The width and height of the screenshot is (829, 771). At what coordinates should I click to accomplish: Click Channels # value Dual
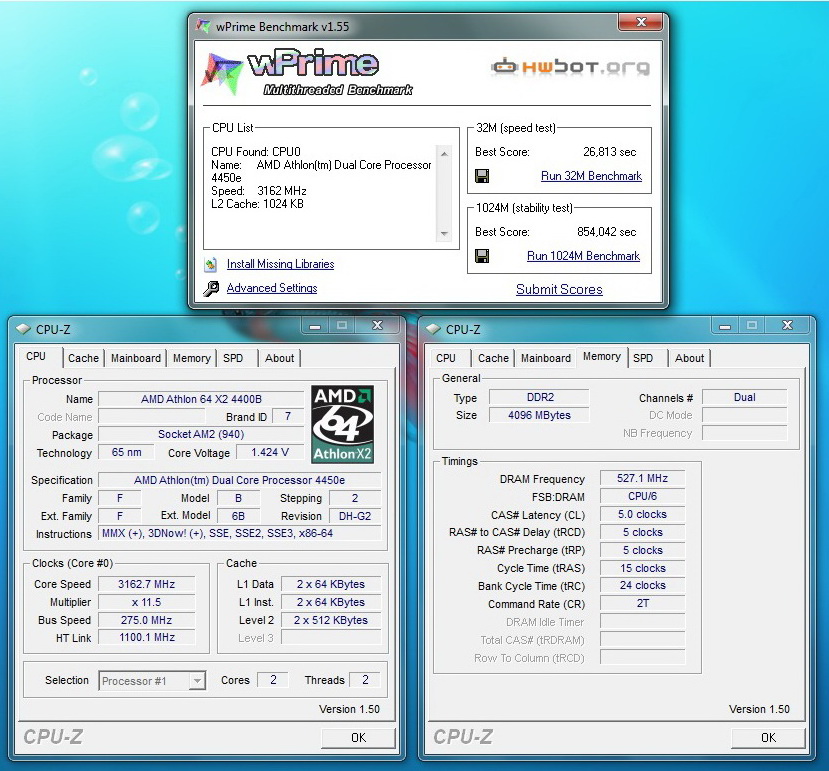[744, 398]
